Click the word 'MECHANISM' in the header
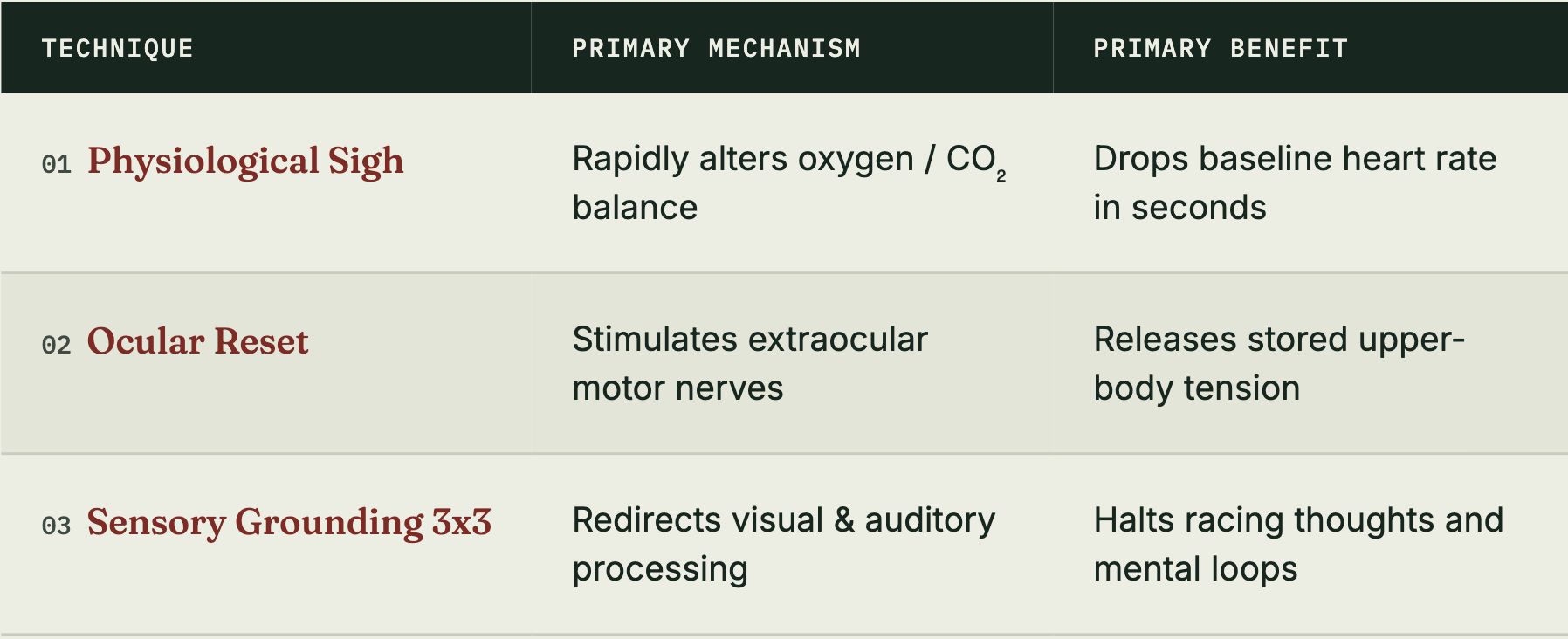Image resolution: width=1568 pixels, height=639 pixels. tap(785, 48)
